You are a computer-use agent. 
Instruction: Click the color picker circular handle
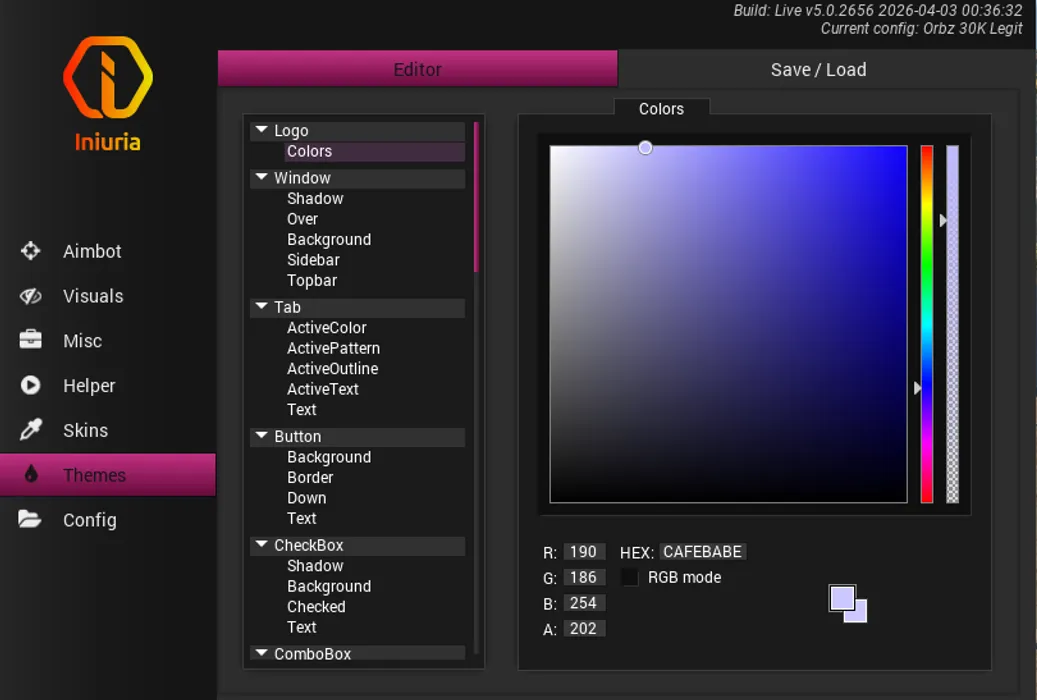point(645,148)
